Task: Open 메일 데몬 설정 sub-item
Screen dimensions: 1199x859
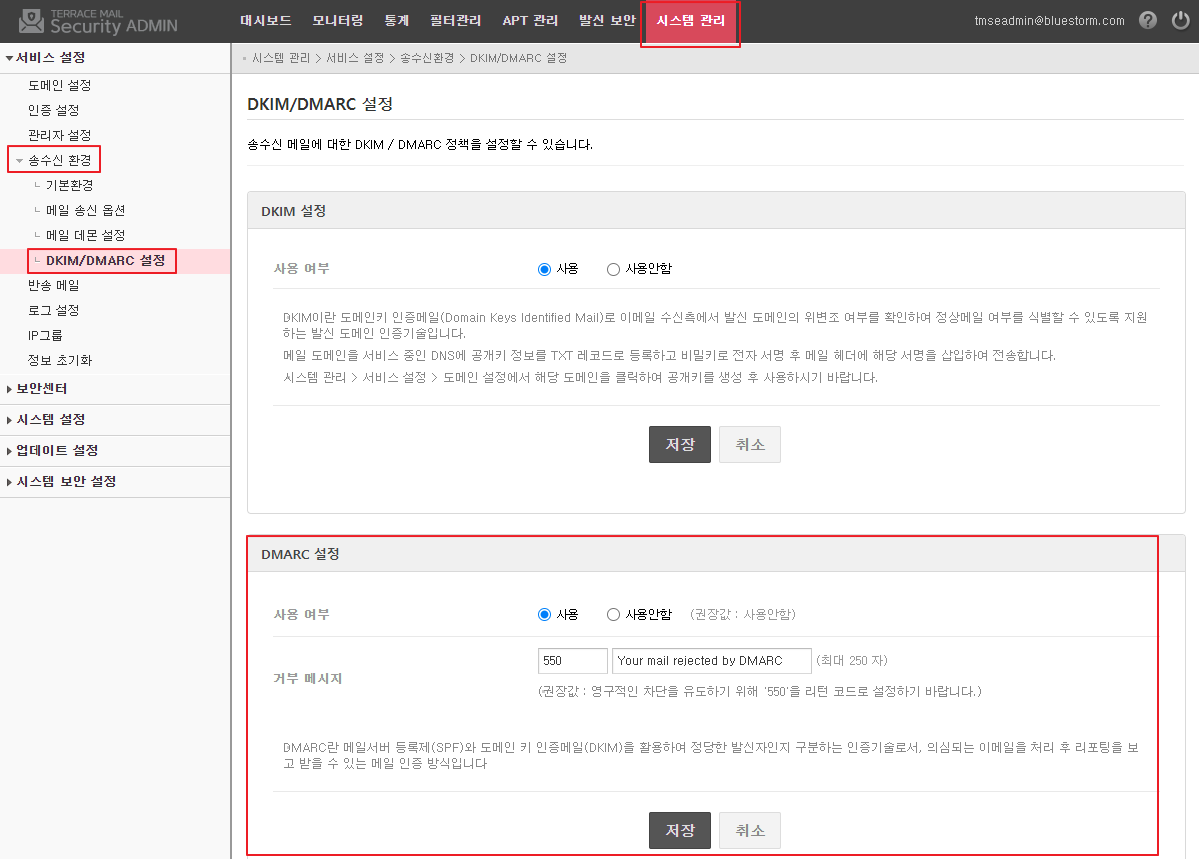Action: tap(85, 236)
